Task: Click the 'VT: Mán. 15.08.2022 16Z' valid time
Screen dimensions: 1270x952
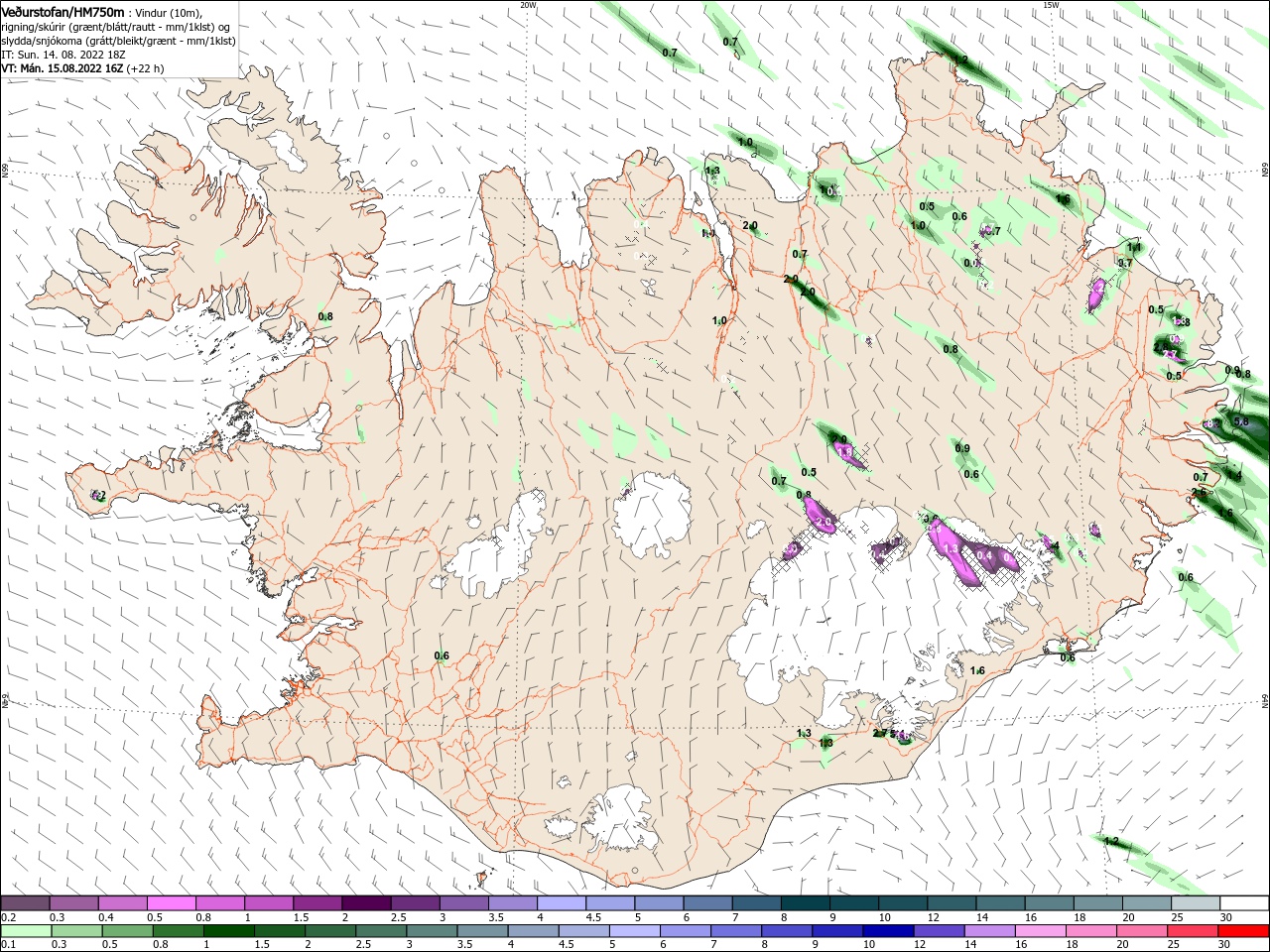Action: (x=62, y=68)
